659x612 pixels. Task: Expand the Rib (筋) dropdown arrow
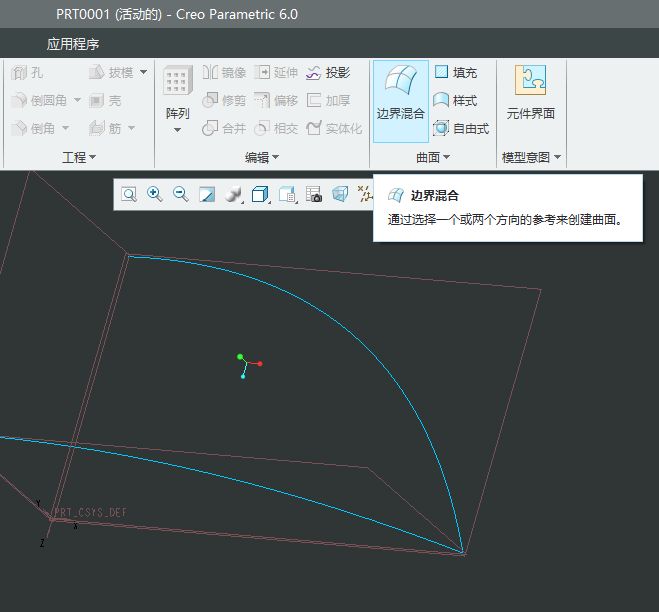pyautogui.click(x=131, y=128)
